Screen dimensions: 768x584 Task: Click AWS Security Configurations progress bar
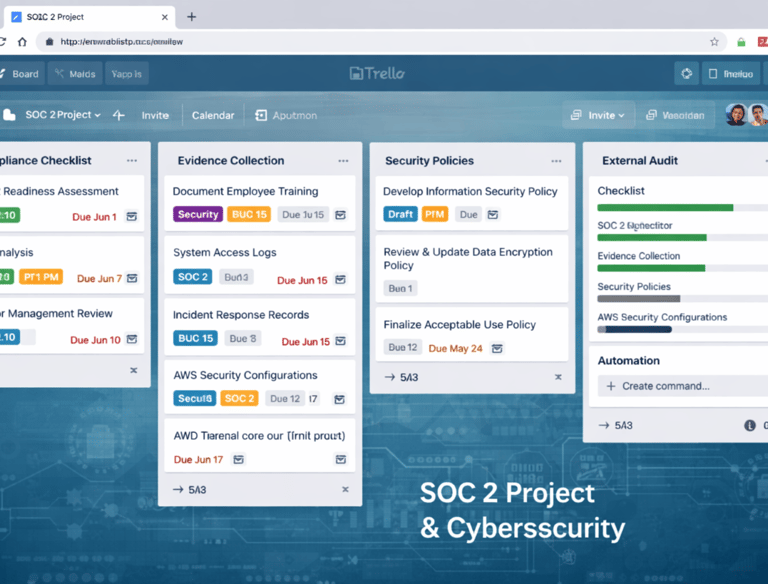pyautogui.click(x=683, y=329)
